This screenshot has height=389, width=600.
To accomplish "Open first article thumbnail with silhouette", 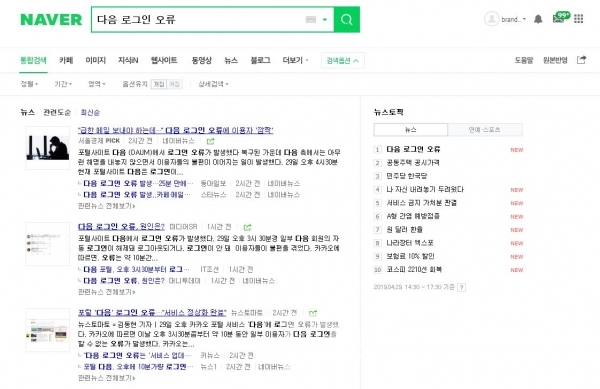I will [x=47, y=148].
